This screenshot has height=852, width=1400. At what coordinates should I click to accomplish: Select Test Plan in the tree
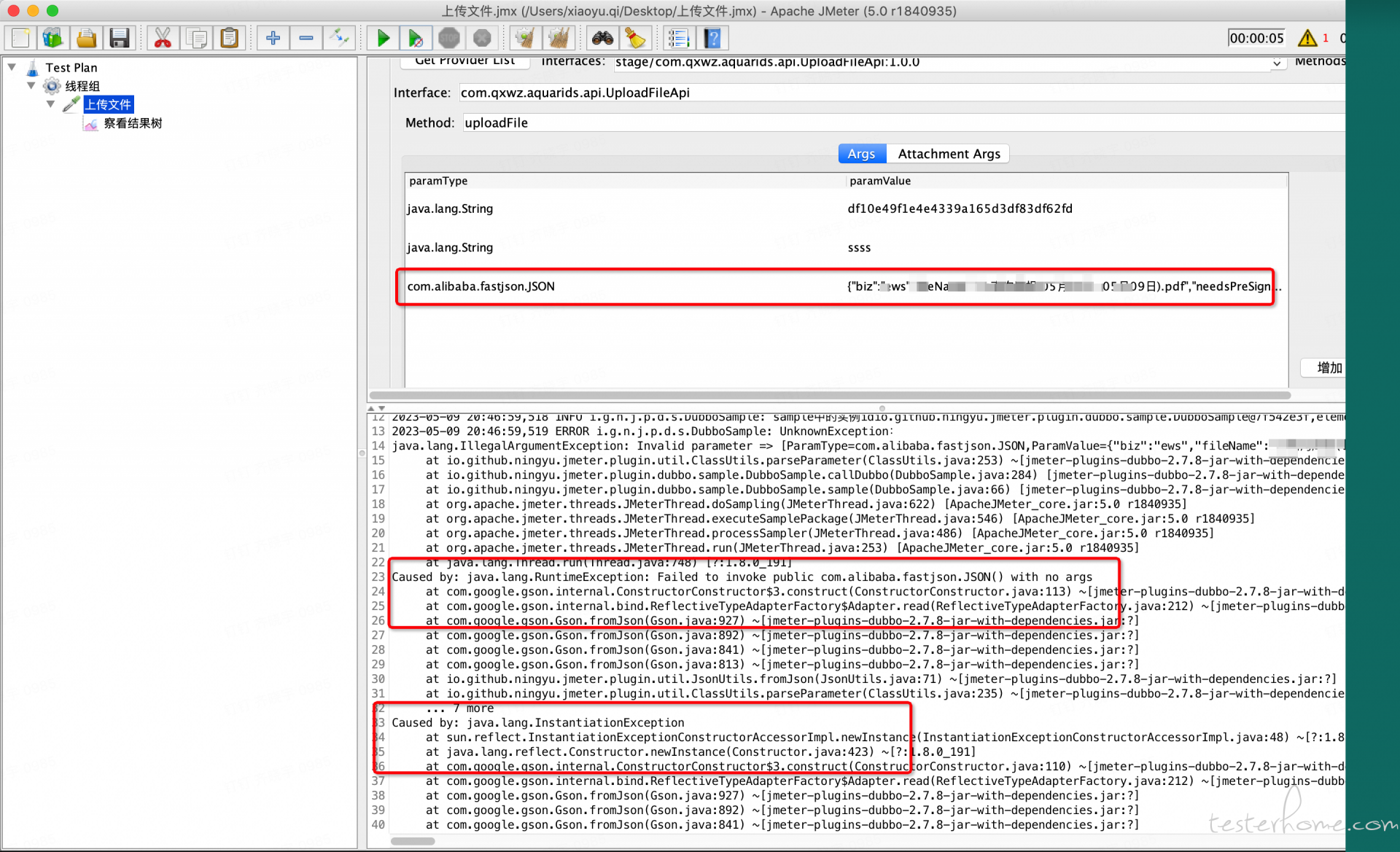[x=71, y=68]
